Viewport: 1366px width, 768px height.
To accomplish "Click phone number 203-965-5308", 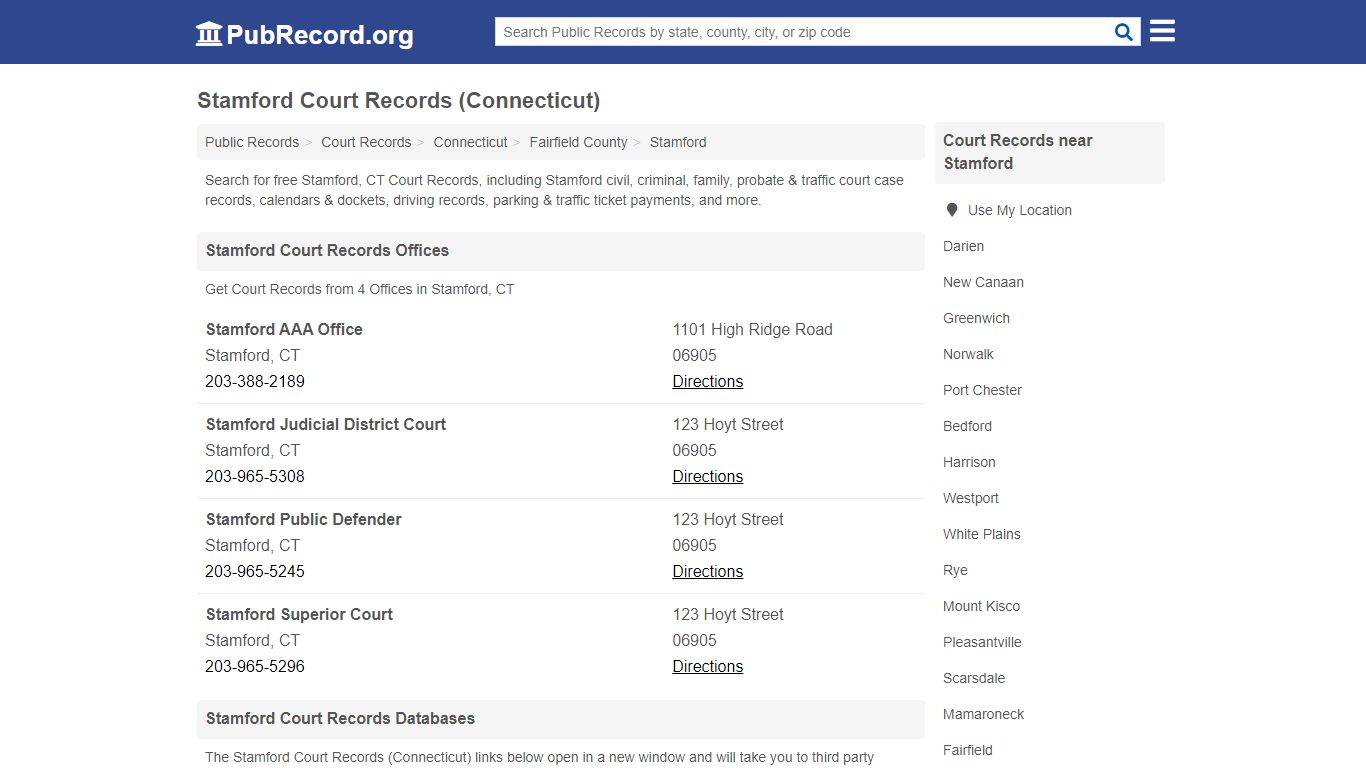I will click(255, 476).
